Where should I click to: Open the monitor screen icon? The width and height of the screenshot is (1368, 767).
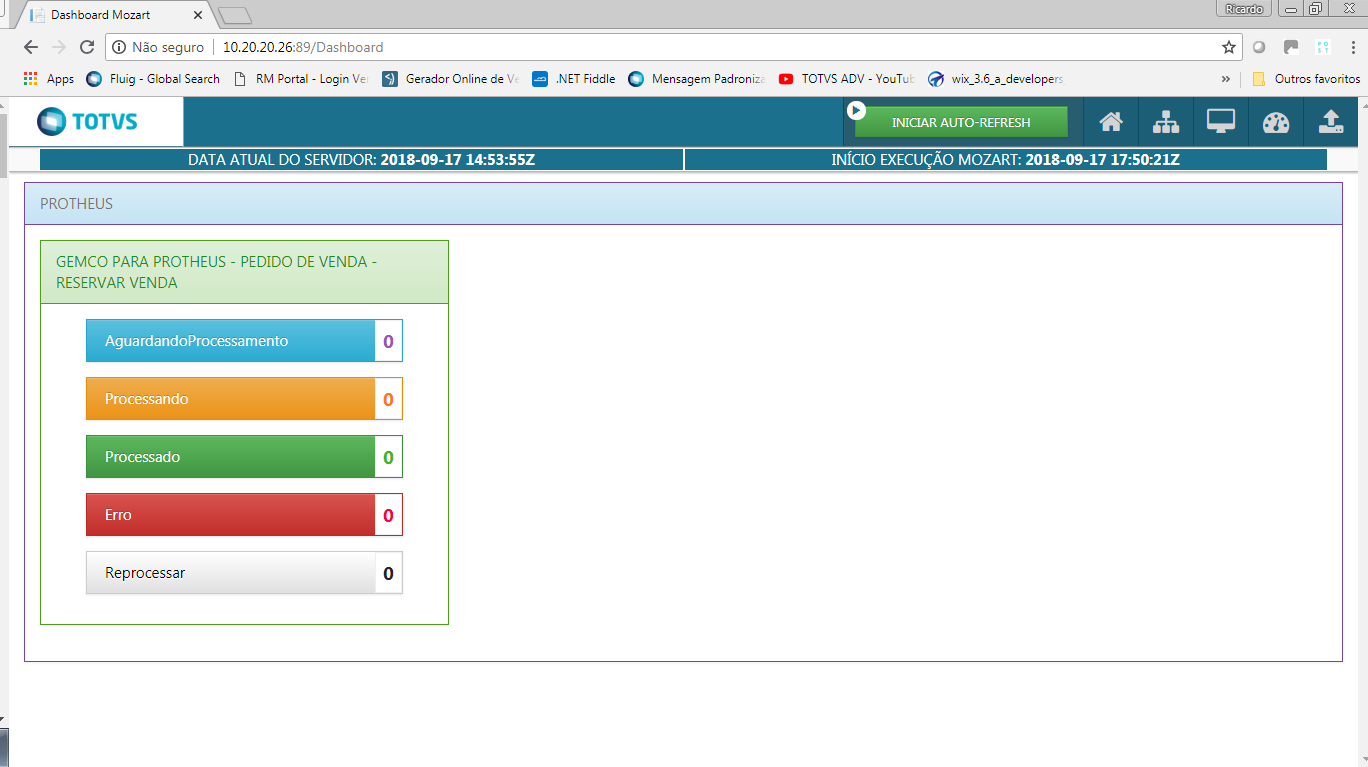tap(1221, 122)
